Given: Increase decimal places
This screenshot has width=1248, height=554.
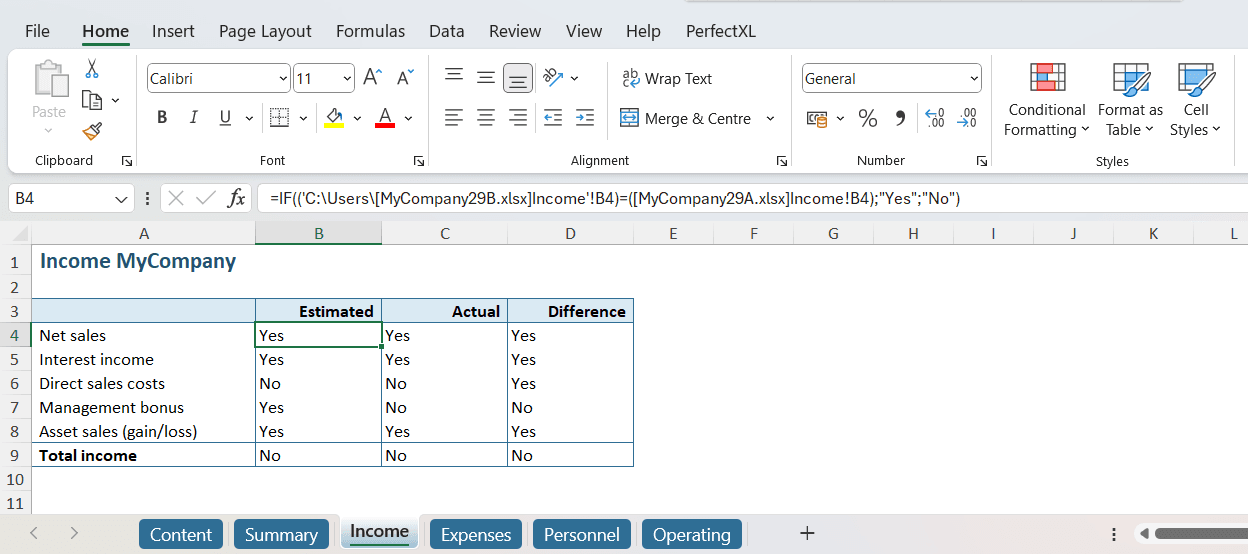Looking at the screenshot, I should (935, 118).
